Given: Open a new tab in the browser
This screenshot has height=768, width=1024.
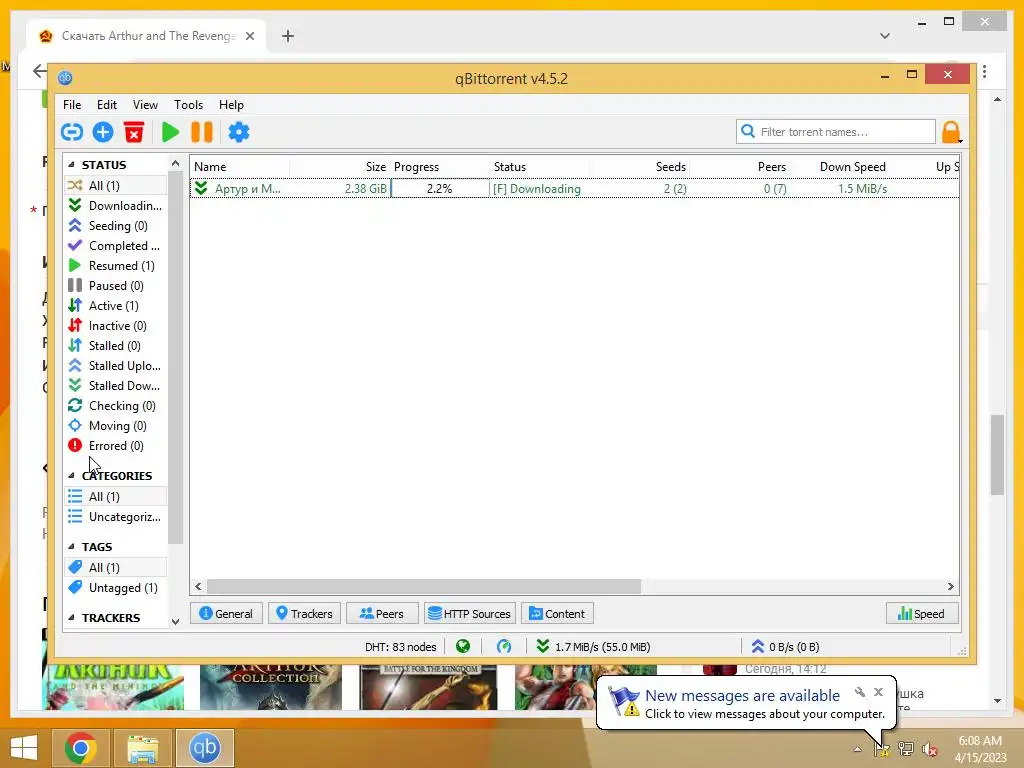Looking at the screenshot, I should [288, 36].
